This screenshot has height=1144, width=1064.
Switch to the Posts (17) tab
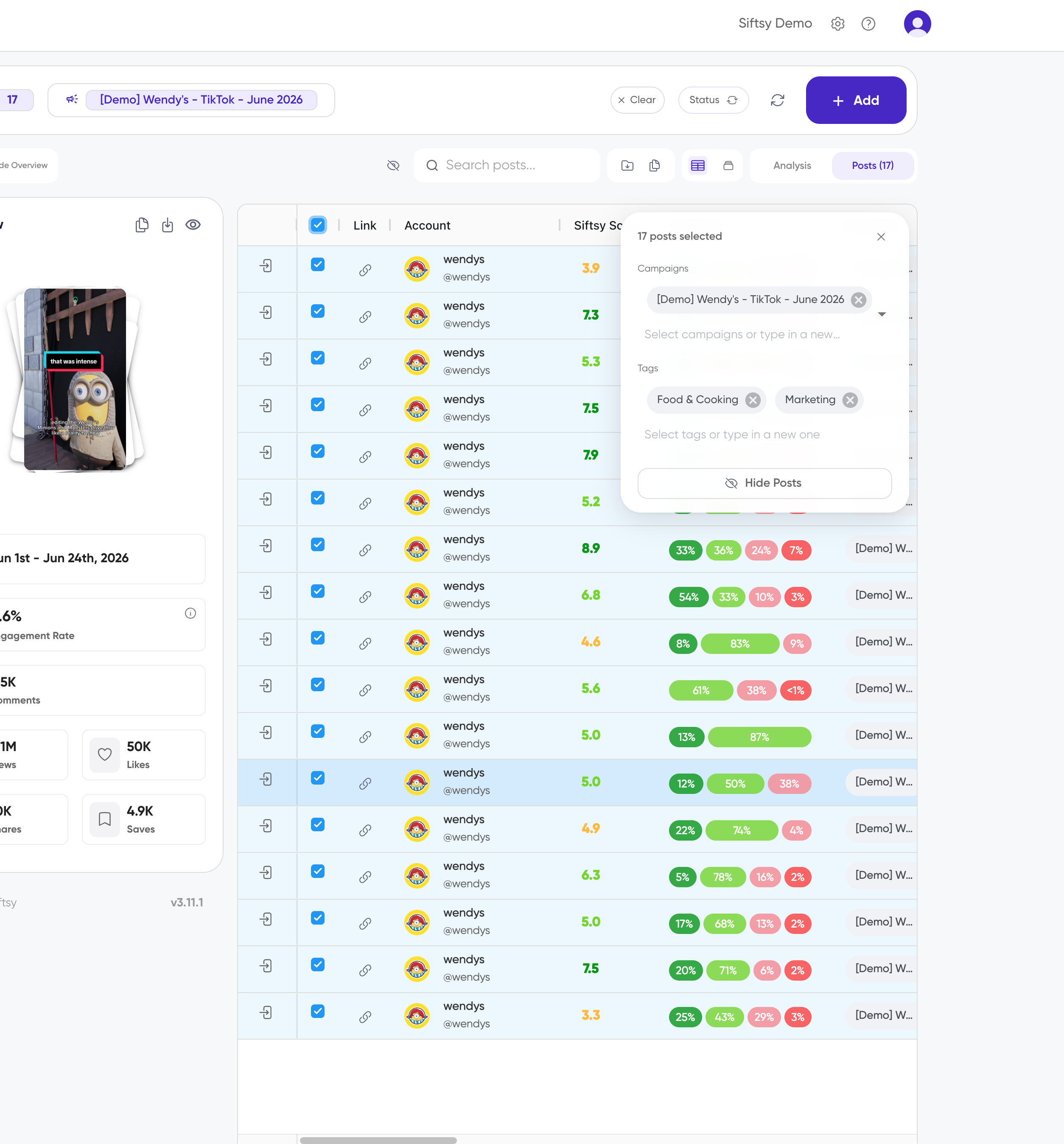point(872,166)
